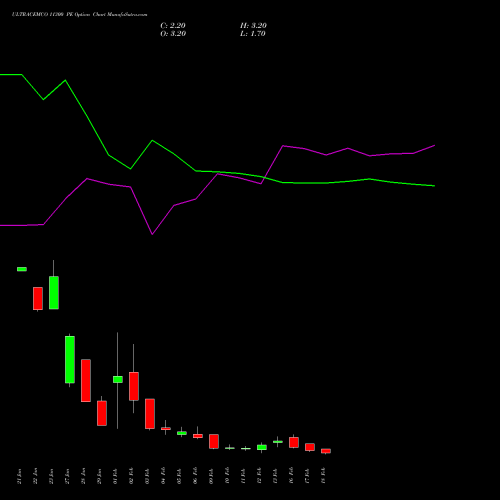The image size is (500, 500).
Task: Select the 23 Jan date label
Action: [51, 476]
